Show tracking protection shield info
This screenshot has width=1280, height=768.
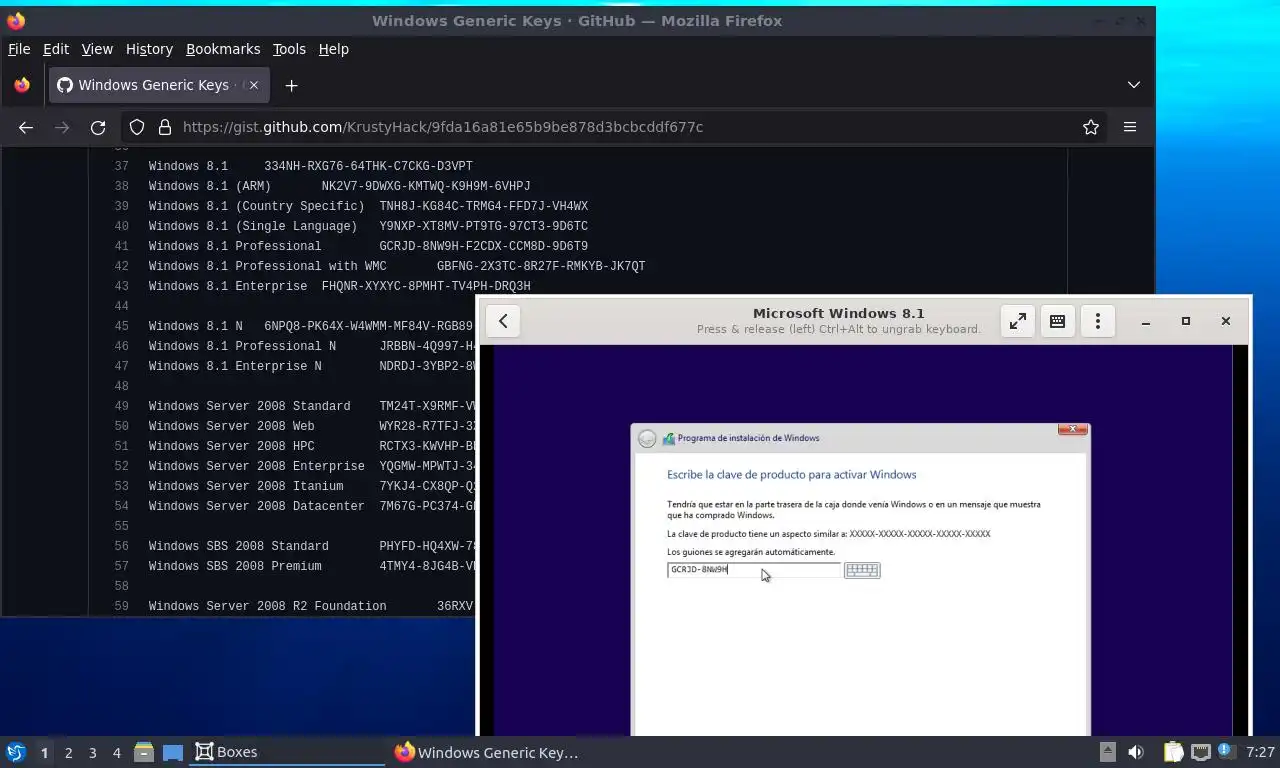pos(137,127)
